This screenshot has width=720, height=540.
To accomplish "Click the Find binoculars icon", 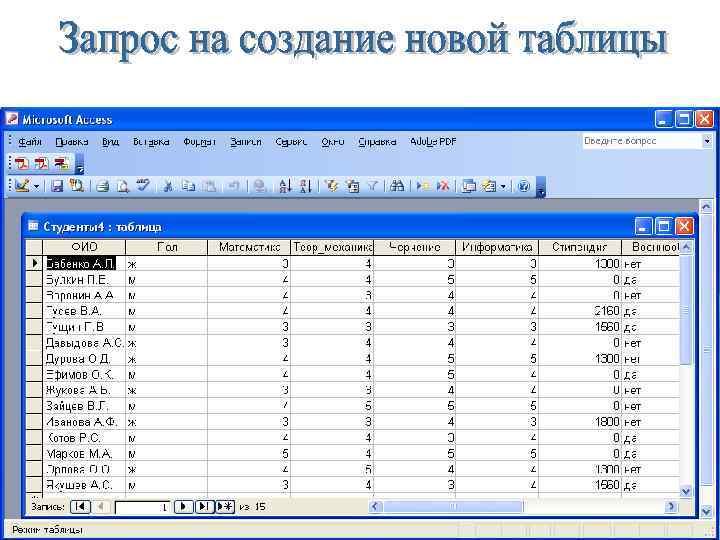I will click(x=397, y=186).
